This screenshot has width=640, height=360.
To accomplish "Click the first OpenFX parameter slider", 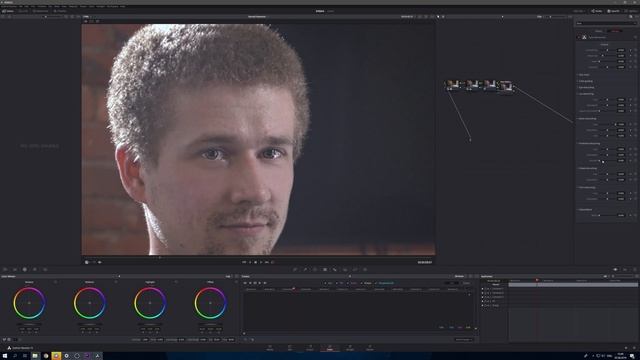I will coord(607,50).
